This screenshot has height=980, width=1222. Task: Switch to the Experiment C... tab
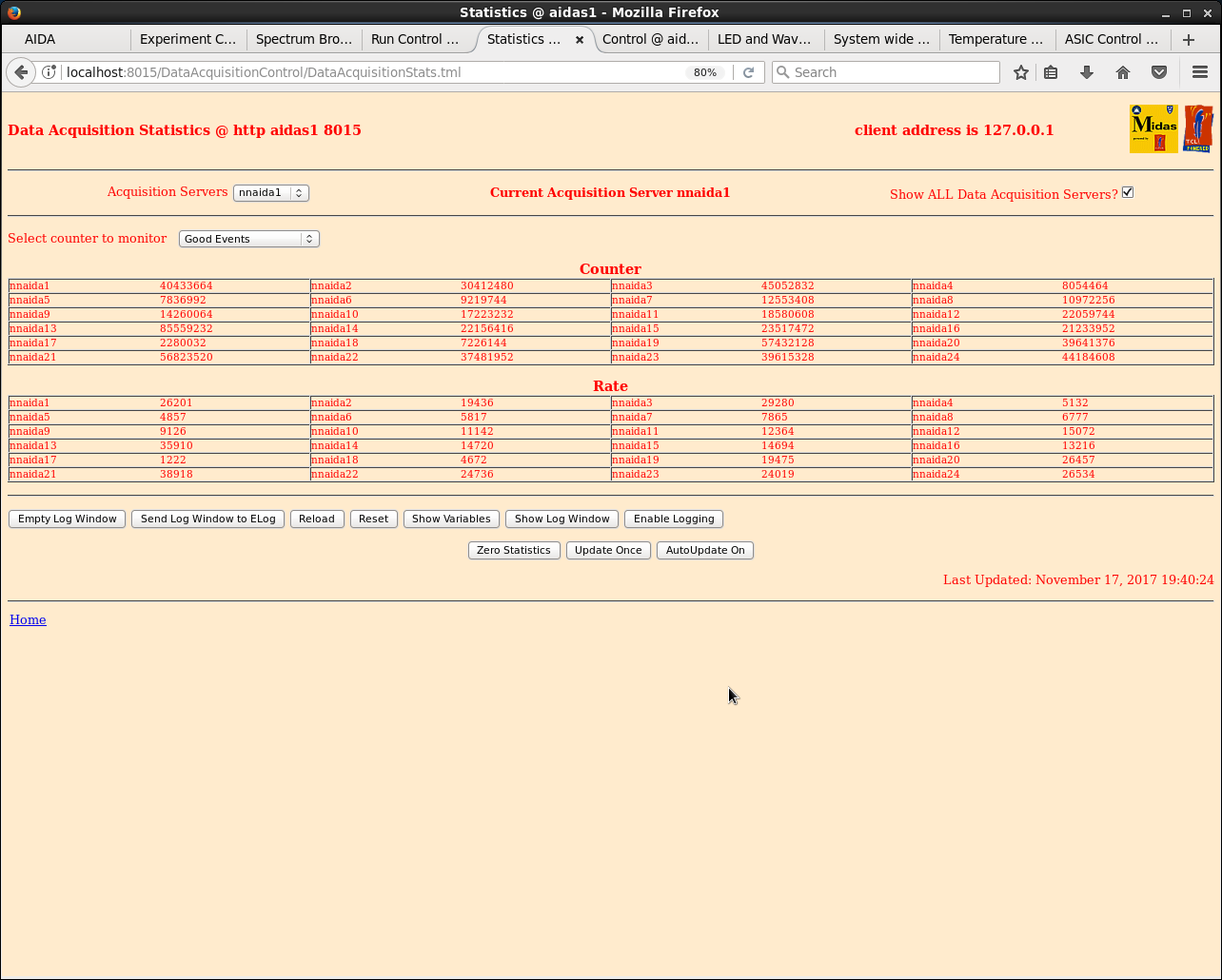click(x=187, y=39)
